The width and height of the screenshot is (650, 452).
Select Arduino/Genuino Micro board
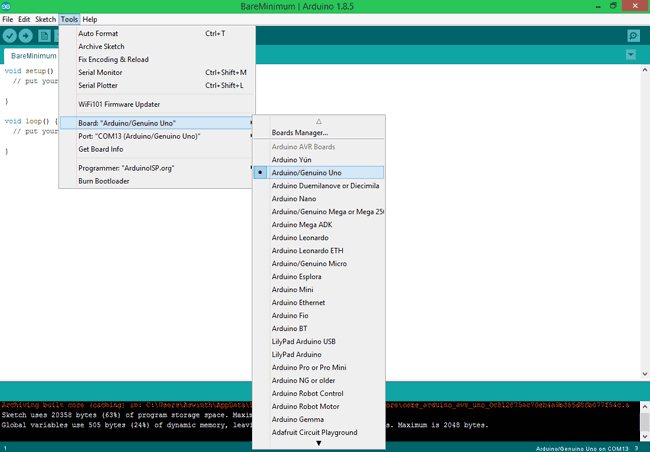(x=319, y=264)
